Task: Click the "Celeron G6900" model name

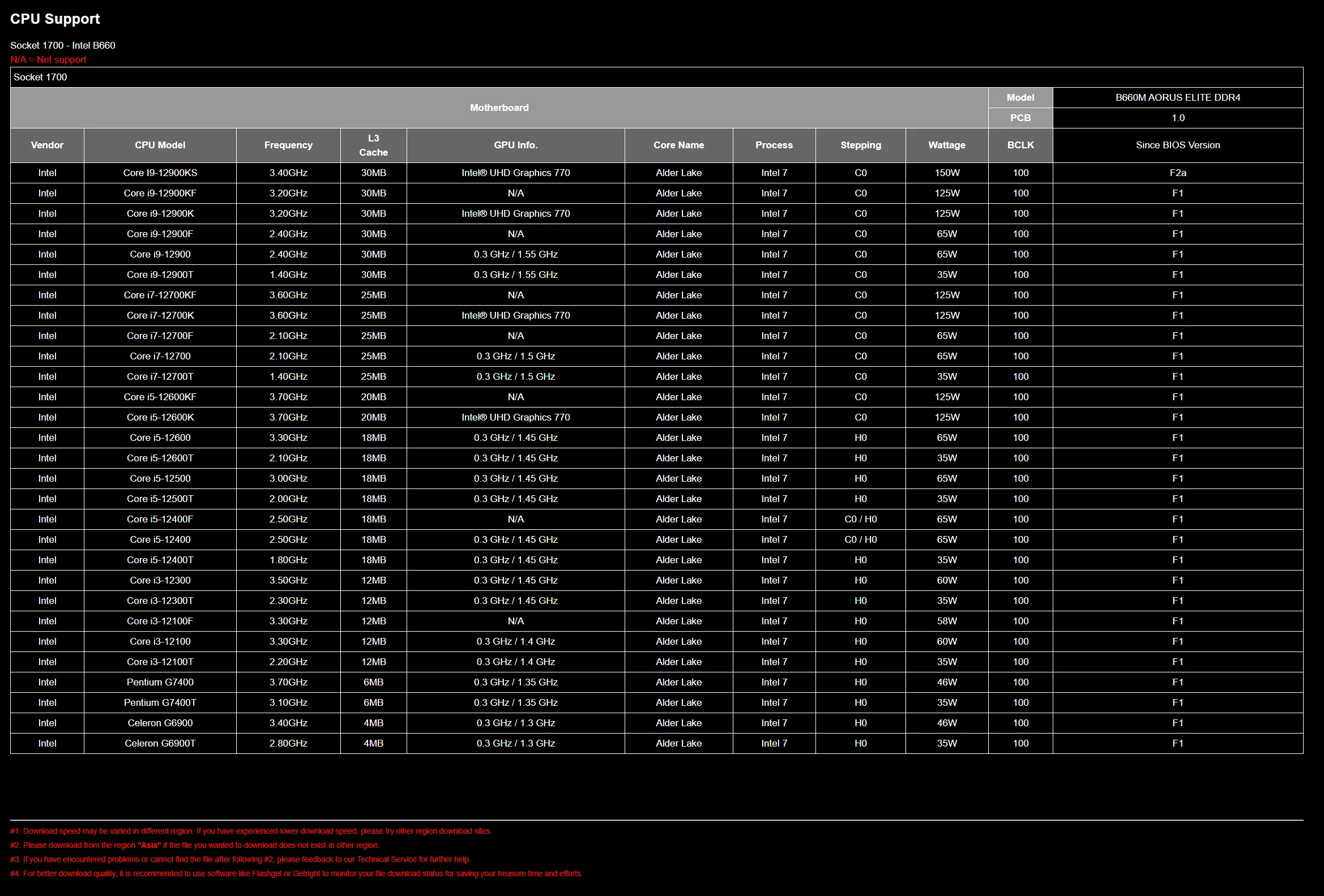Action: 160,723
